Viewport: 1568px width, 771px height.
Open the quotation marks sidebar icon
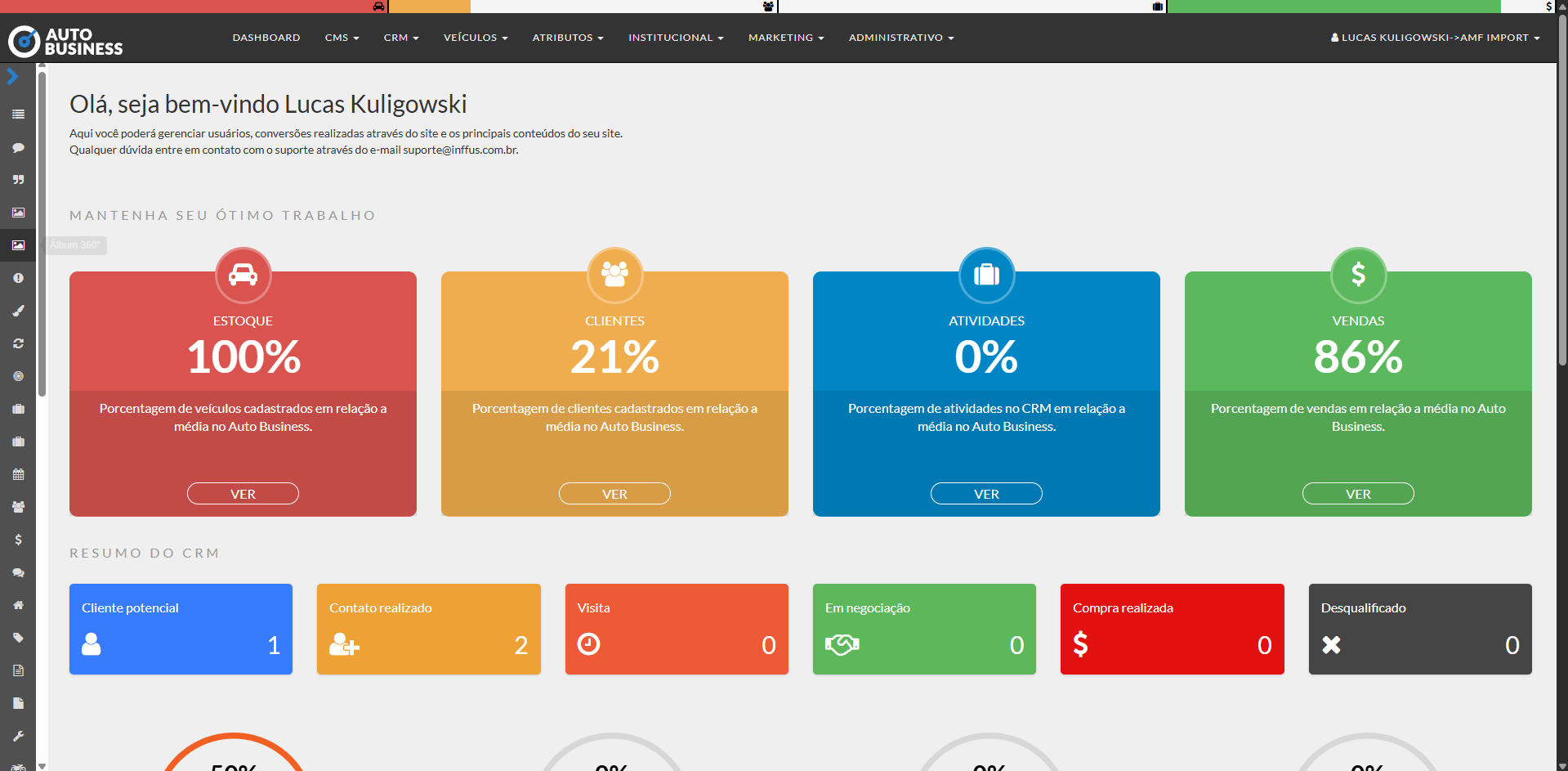18,180
